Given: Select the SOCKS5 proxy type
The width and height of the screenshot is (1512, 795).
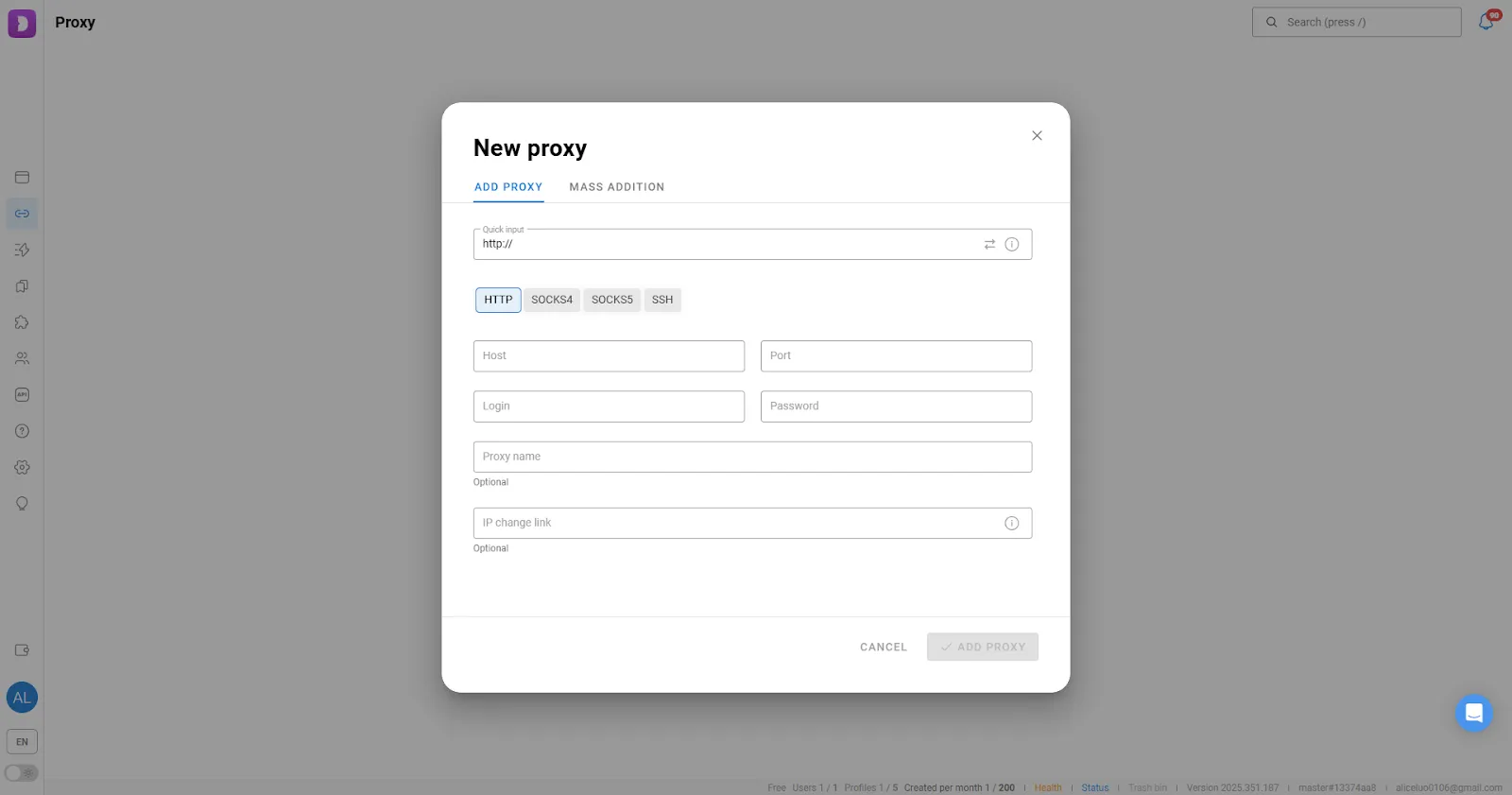Looking at the screenshot, I should point(611,300).
